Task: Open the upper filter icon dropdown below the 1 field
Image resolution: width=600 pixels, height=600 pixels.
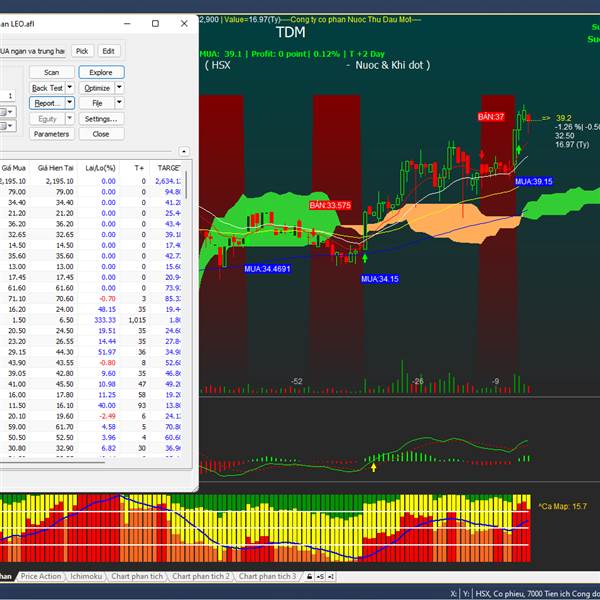Action: pyautogui.click(x=10, y=112)
